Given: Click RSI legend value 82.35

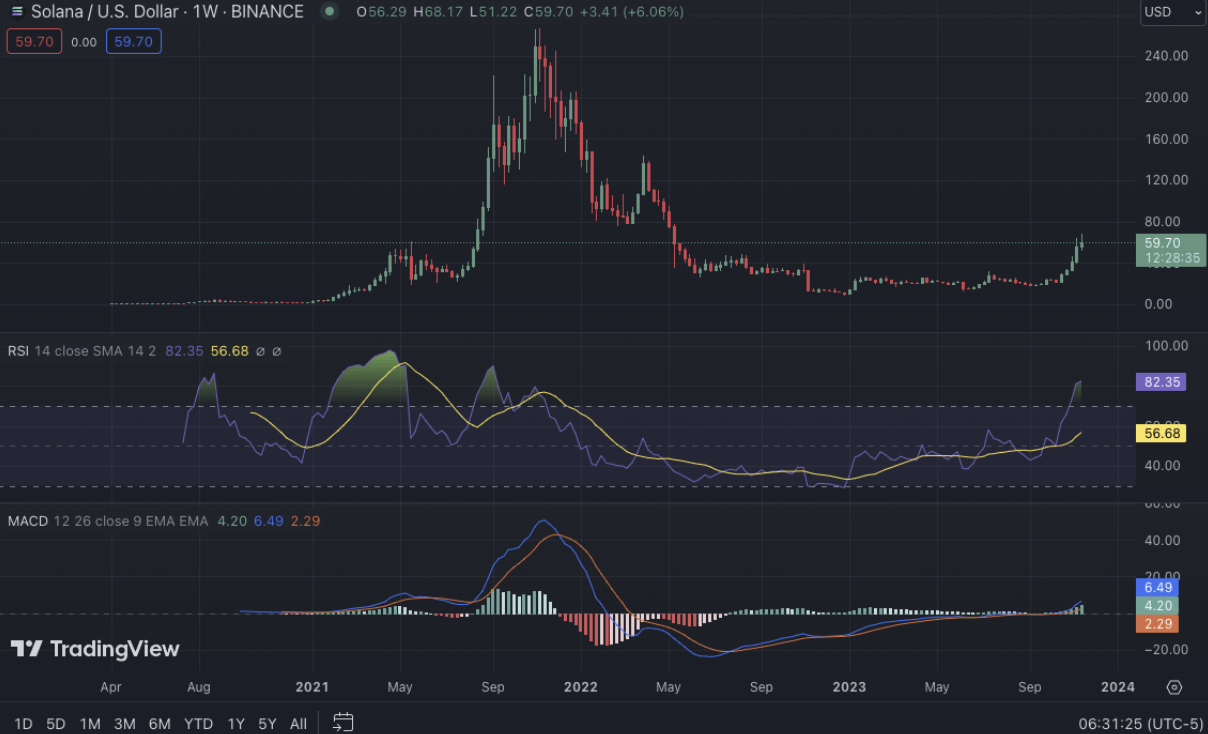Looking at the screenshot, I should (x=185, y=351).
